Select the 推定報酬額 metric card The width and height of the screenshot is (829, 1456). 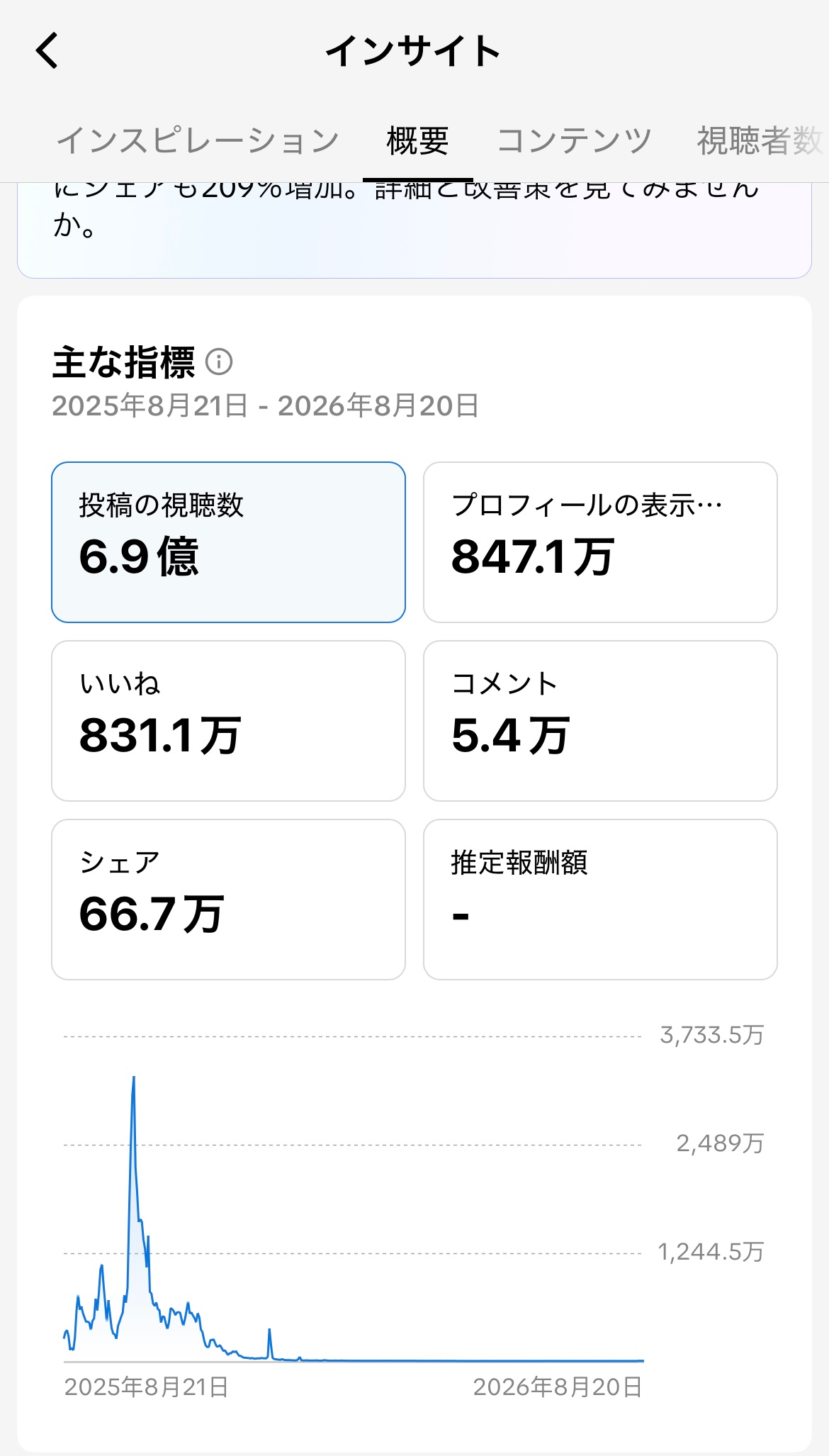click(600, 900)
